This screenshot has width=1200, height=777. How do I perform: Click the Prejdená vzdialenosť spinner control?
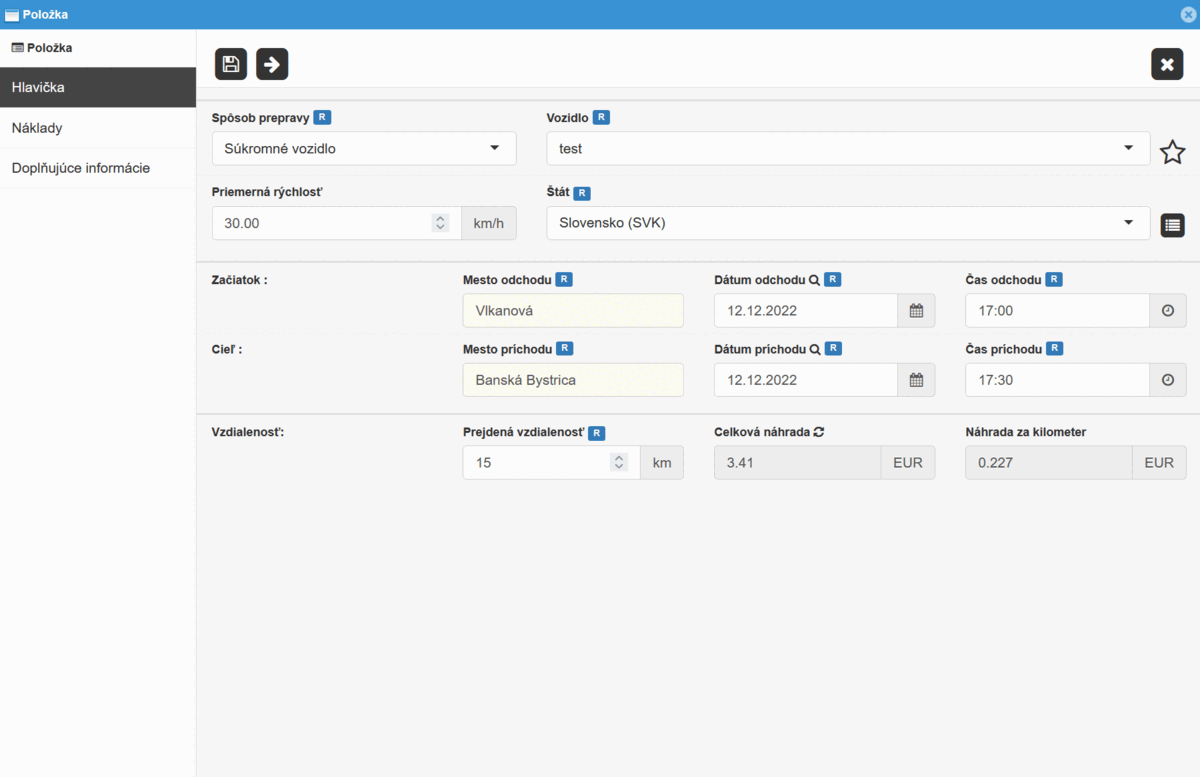click(x=619, y=462)
